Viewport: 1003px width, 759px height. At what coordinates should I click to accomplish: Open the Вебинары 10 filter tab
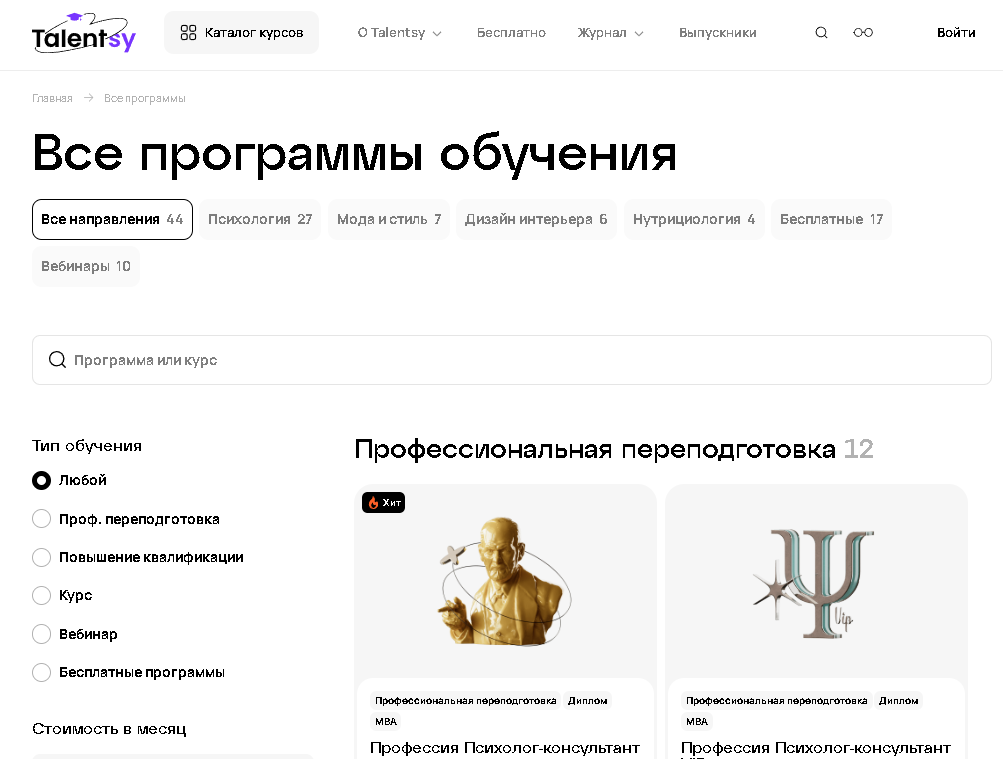[x=86, y=266]
